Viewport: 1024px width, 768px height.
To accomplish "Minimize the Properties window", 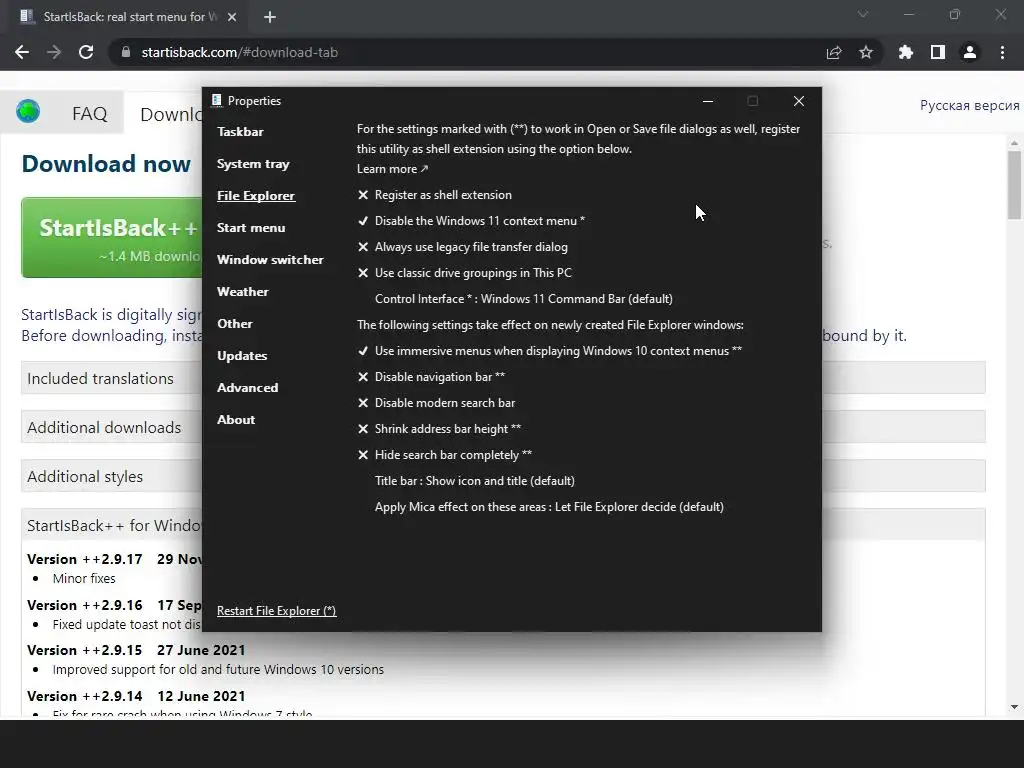I will point(708,101).
